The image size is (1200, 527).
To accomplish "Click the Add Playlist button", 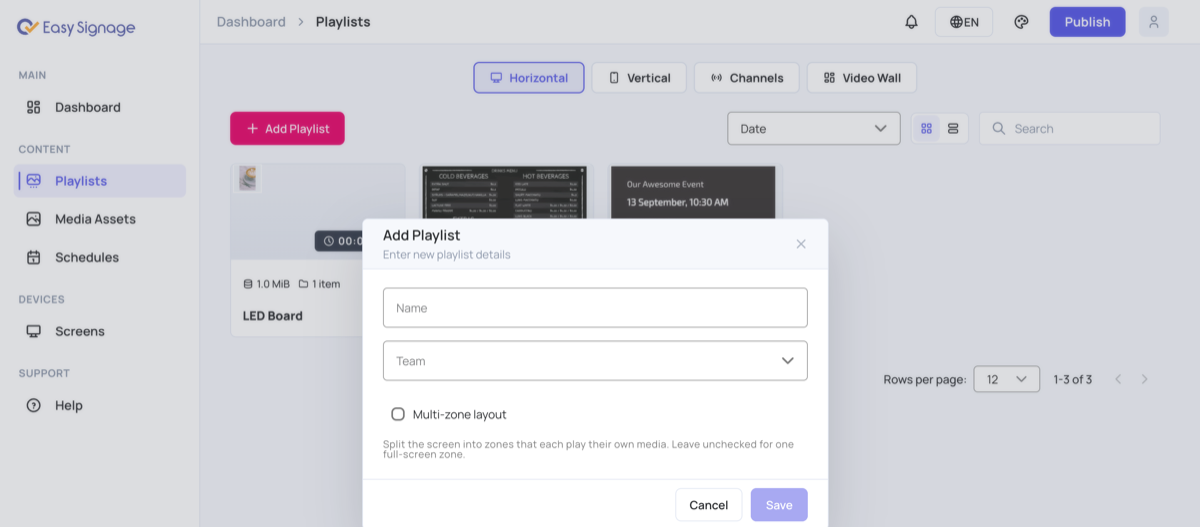I will click(287, 128).
